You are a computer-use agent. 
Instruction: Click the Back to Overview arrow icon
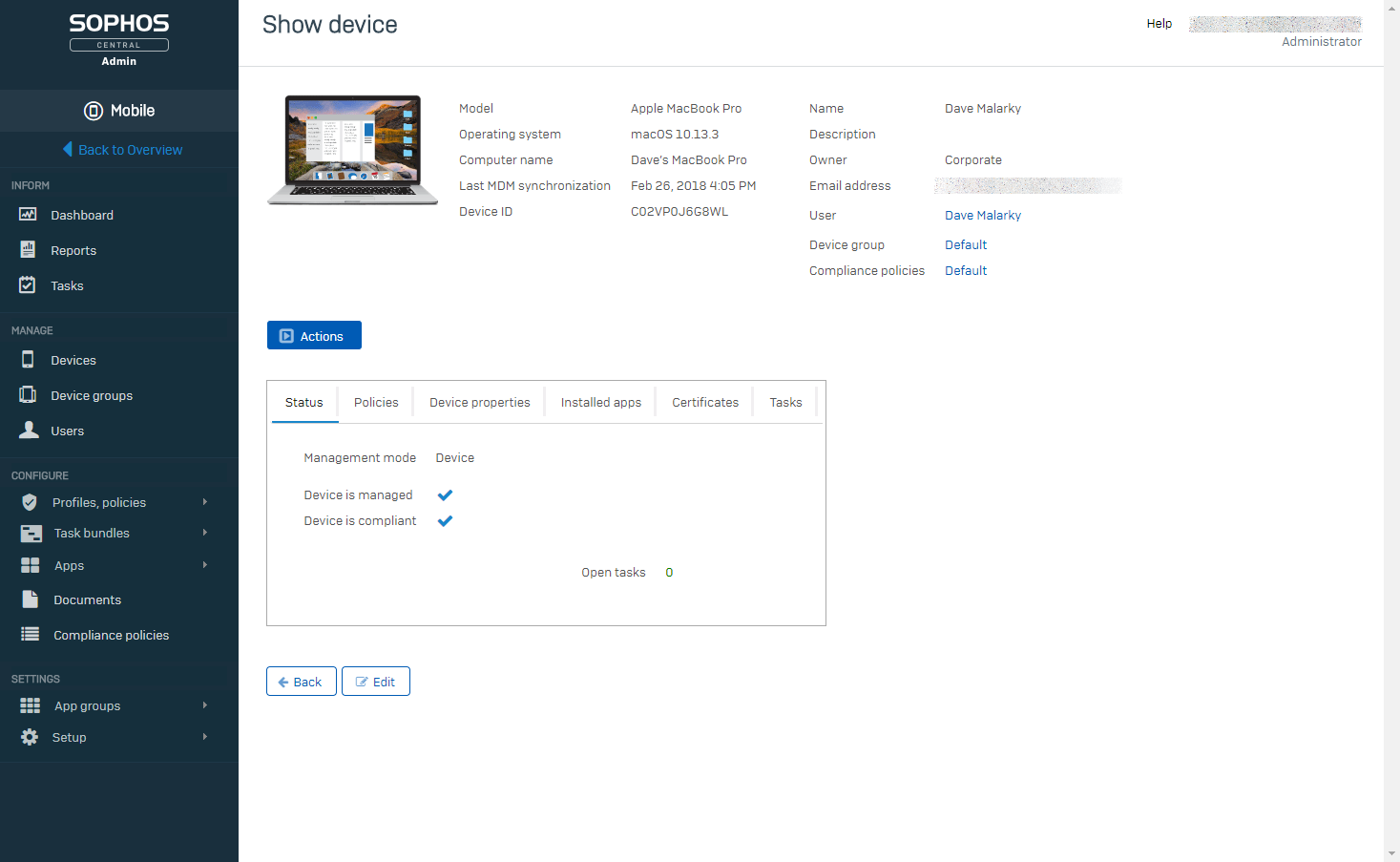click(68, 149)
